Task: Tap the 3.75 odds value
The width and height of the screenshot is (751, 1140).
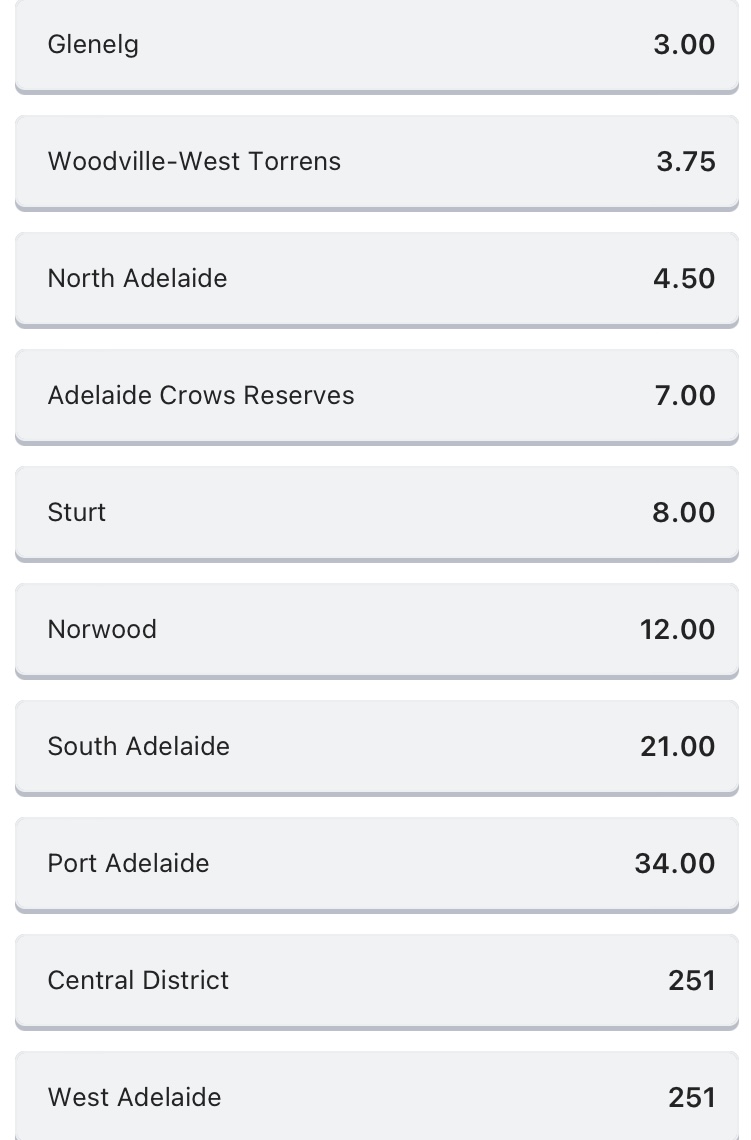Action: click(x=686, y=162)
